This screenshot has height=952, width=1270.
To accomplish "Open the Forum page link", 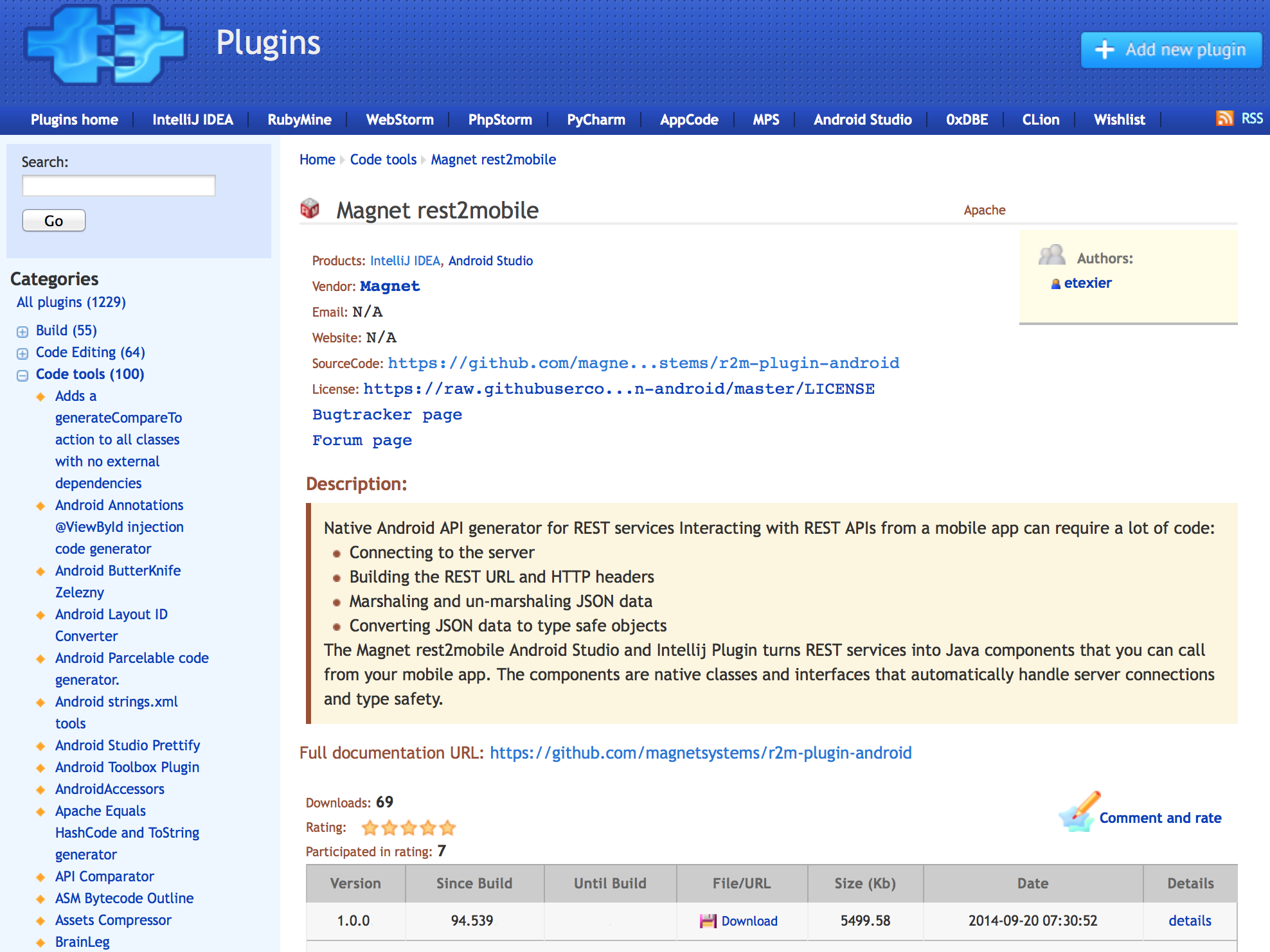I will pos(362,440).
